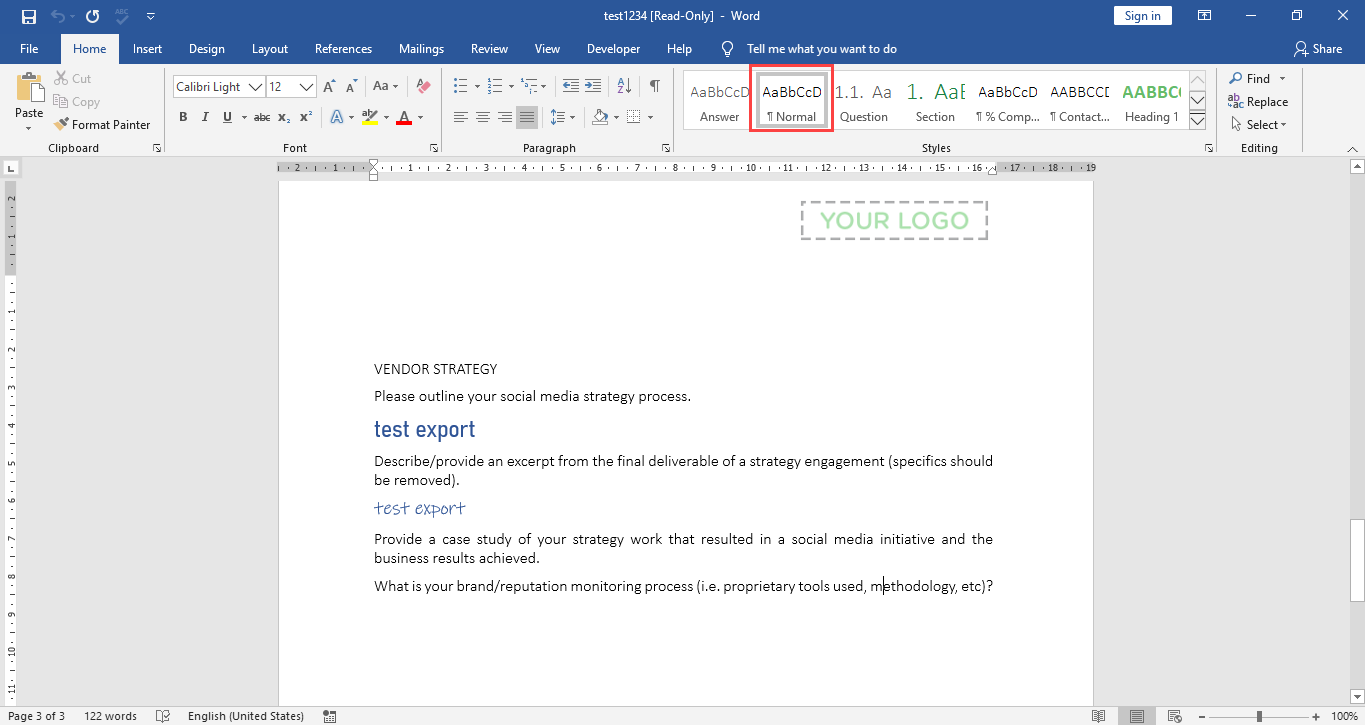The height and width of the screenshot is (725, 1365).
Task: Click the Redo/Repeat icon in quick access toolbar
Action: coord(92,16)
